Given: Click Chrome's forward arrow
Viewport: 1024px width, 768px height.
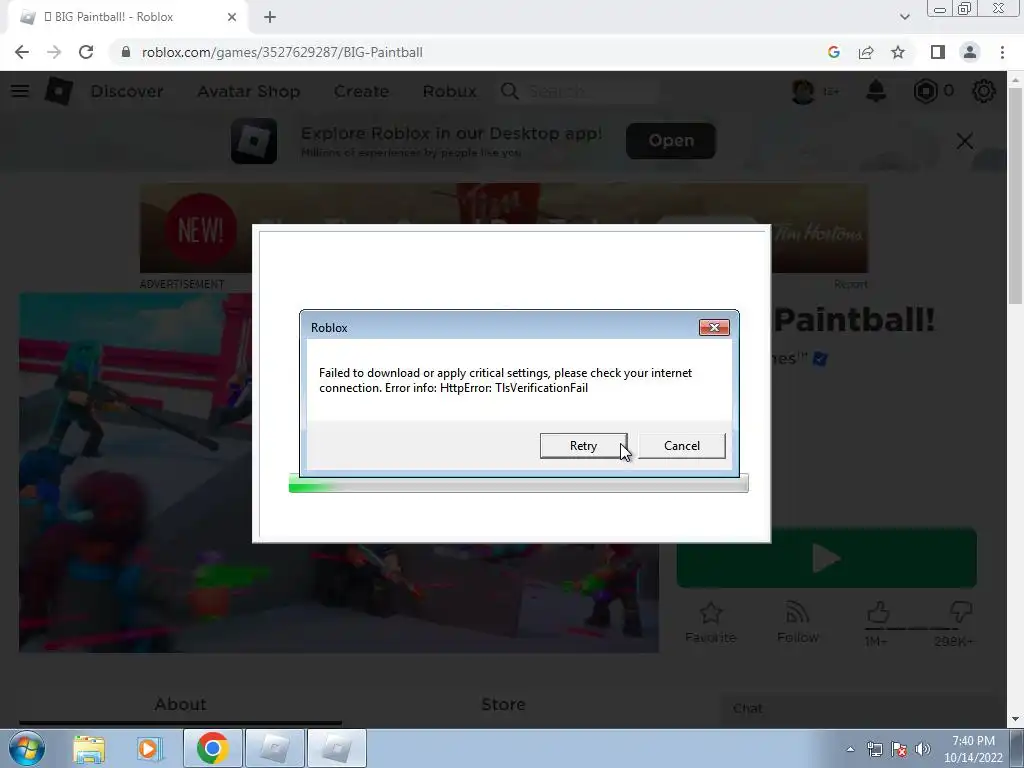Looking at the screenshot, I should tap(54, 52).
